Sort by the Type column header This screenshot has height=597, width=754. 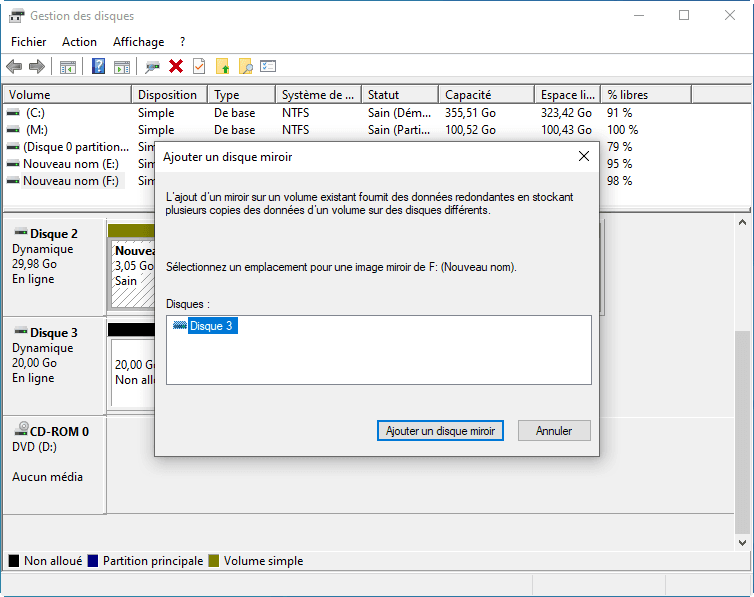tap(242, 95)
